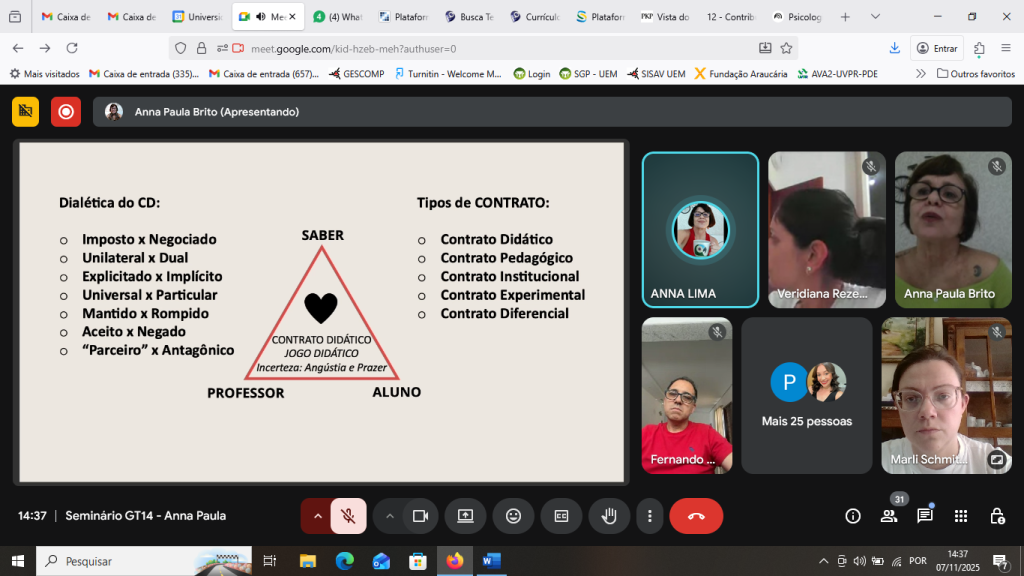The image size is (1024, 576).
Task: Open the emoji reactions panel
Action: click(x=513, y=516)
